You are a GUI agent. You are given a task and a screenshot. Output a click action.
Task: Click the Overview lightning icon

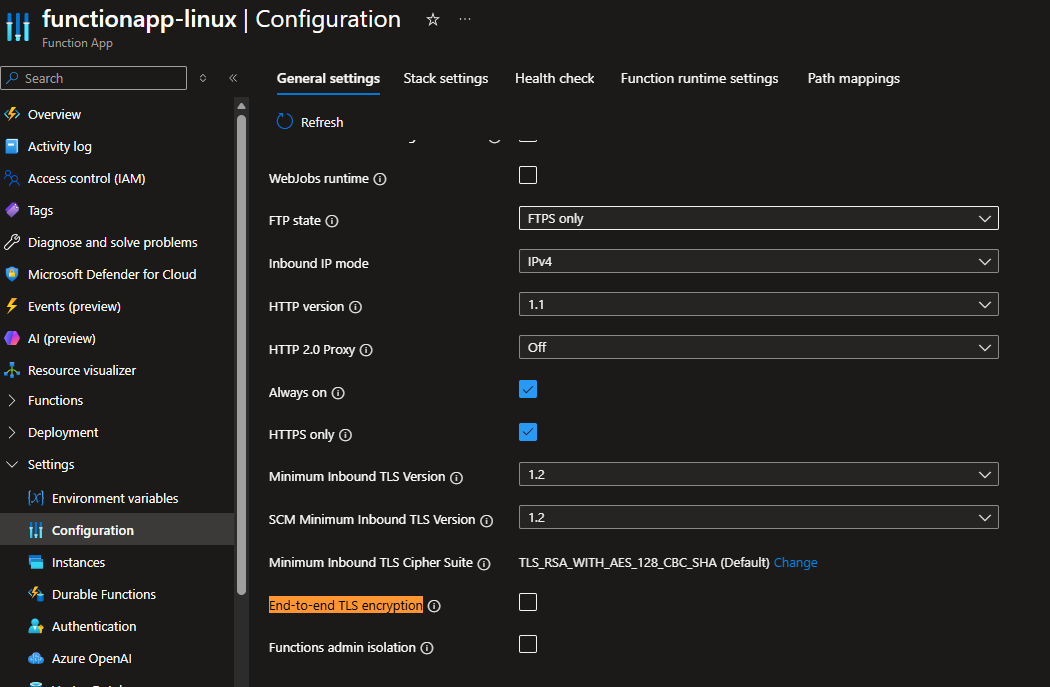tap(12, 114)
